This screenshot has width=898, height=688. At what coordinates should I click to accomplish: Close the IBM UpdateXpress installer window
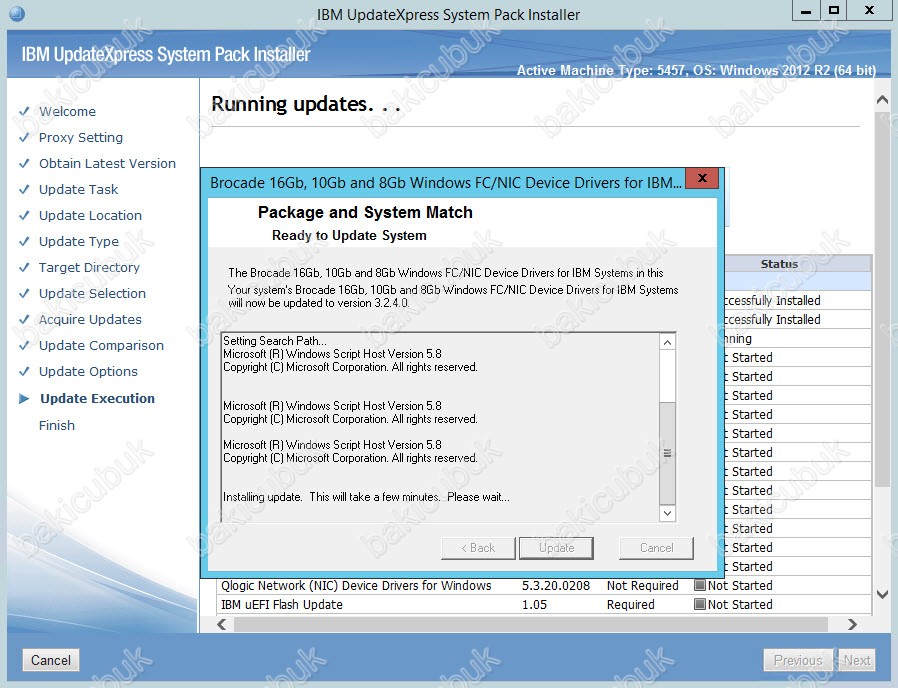869,11
